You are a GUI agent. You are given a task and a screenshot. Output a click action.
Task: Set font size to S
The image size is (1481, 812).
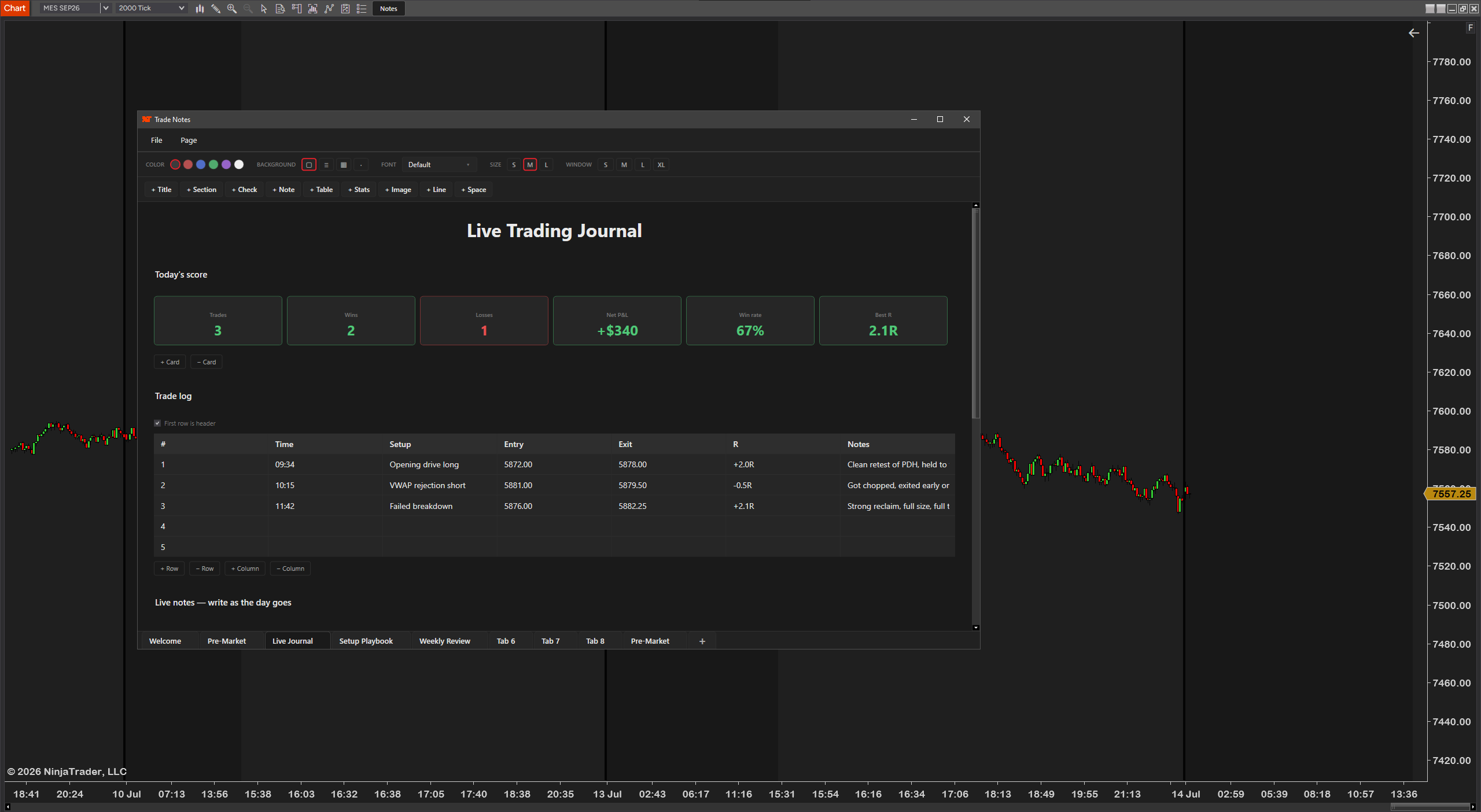(x=514, y=165)
